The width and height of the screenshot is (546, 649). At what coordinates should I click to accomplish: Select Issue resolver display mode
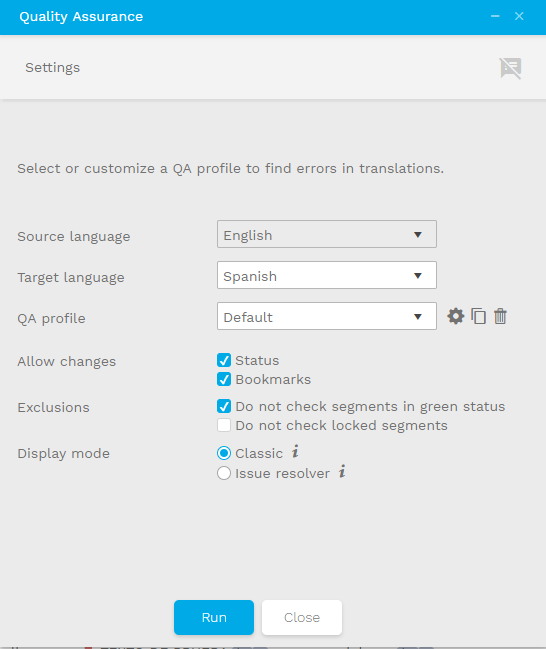(224, 473)
